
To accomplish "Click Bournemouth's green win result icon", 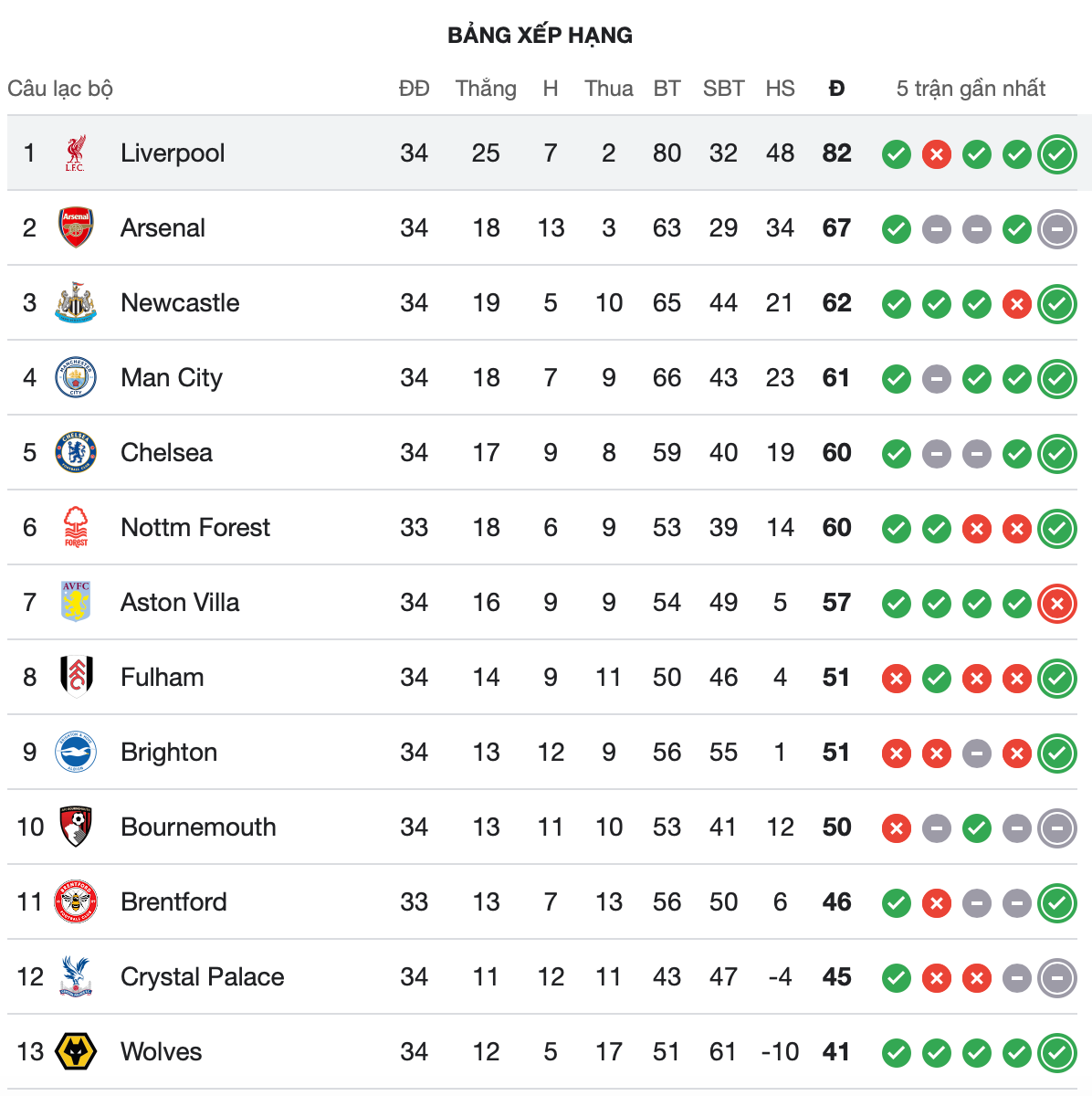I will 977,828.
